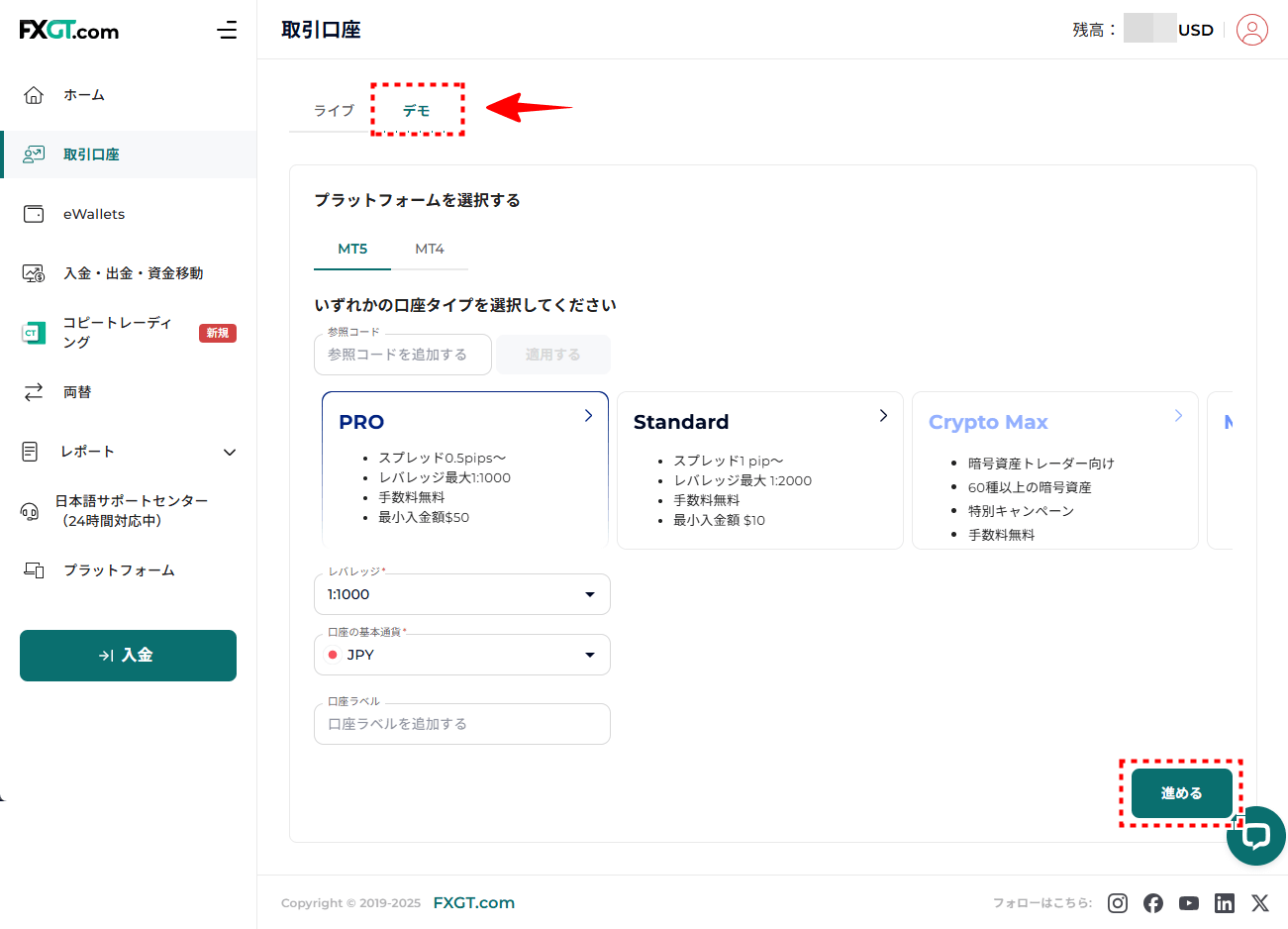Open FXGT LinkedIn page icon
The height and width of the screenshot is (929, 1288).
click(1225, 902)
